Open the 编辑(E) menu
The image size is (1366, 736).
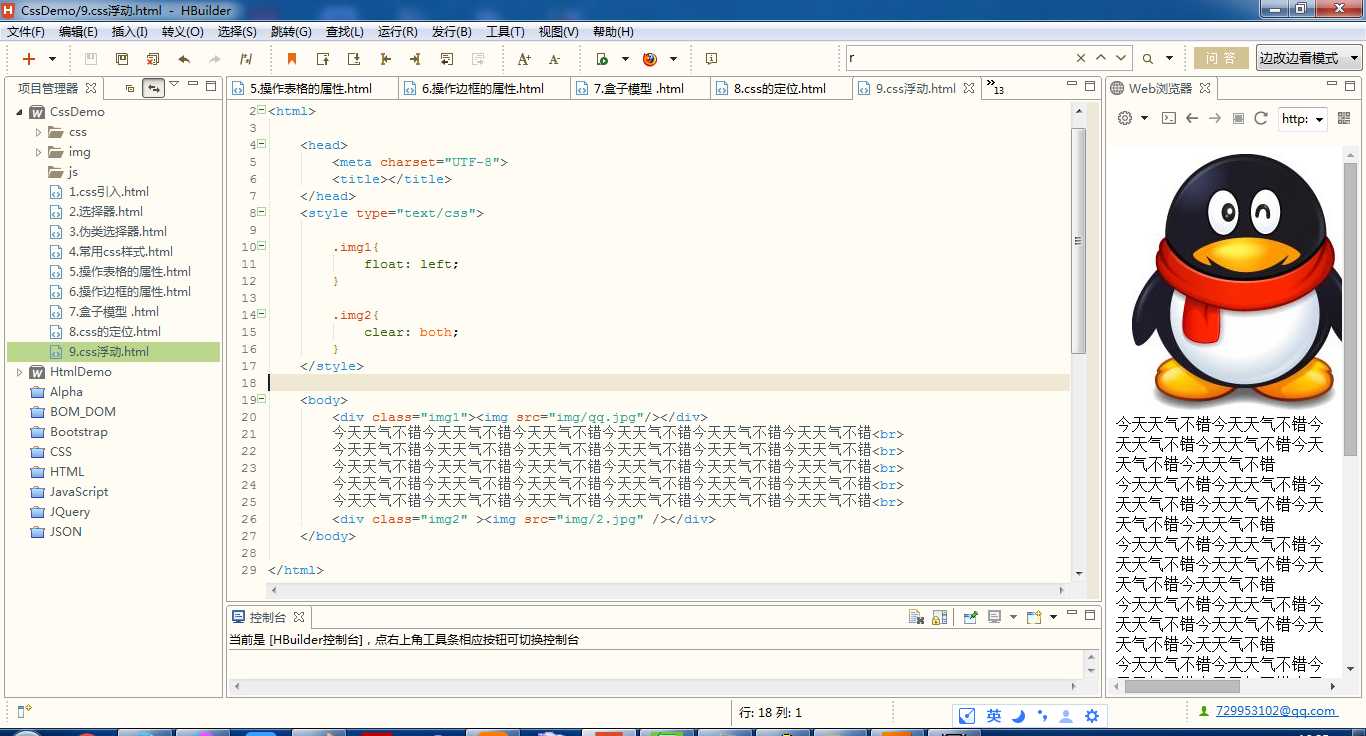coord(78,32)
